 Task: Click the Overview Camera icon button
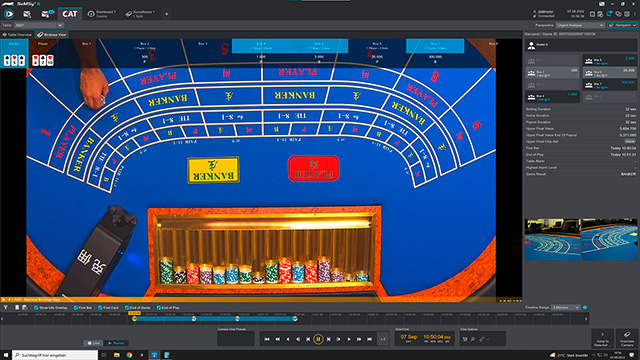[627, 338]
